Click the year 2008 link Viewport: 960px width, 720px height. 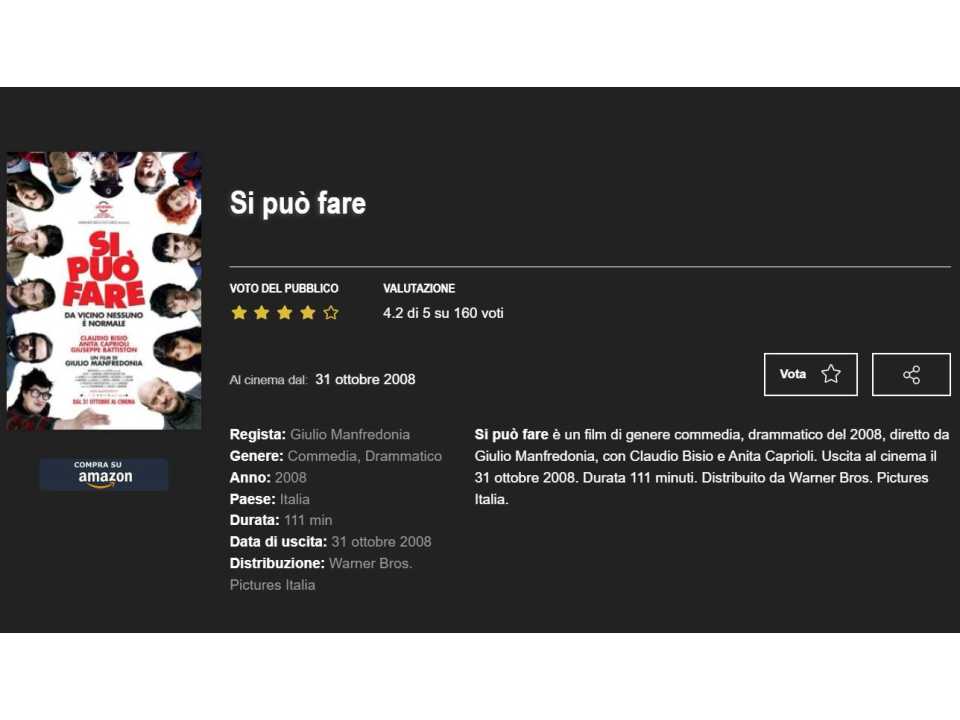[291, 478]
